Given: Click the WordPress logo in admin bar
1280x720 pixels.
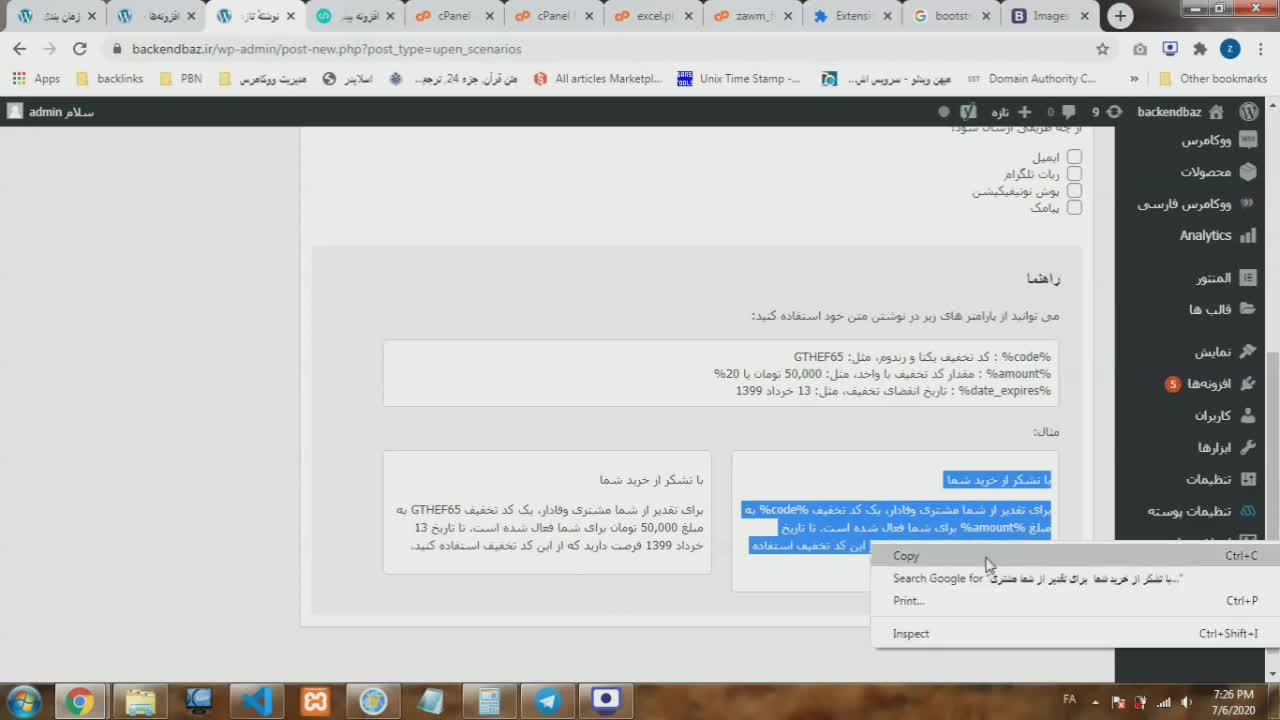Looking at the screenshot, I should [x=1248, y=112].
